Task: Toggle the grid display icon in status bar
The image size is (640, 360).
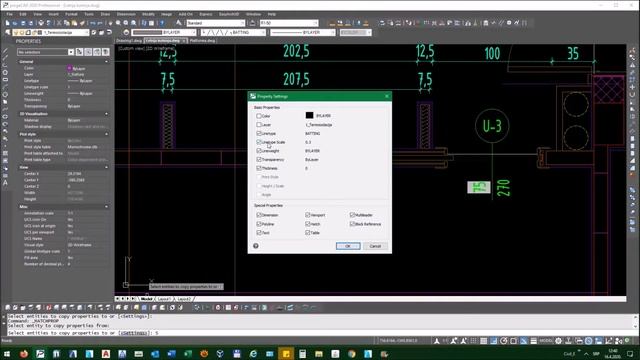Action: (x=484, y=341)
